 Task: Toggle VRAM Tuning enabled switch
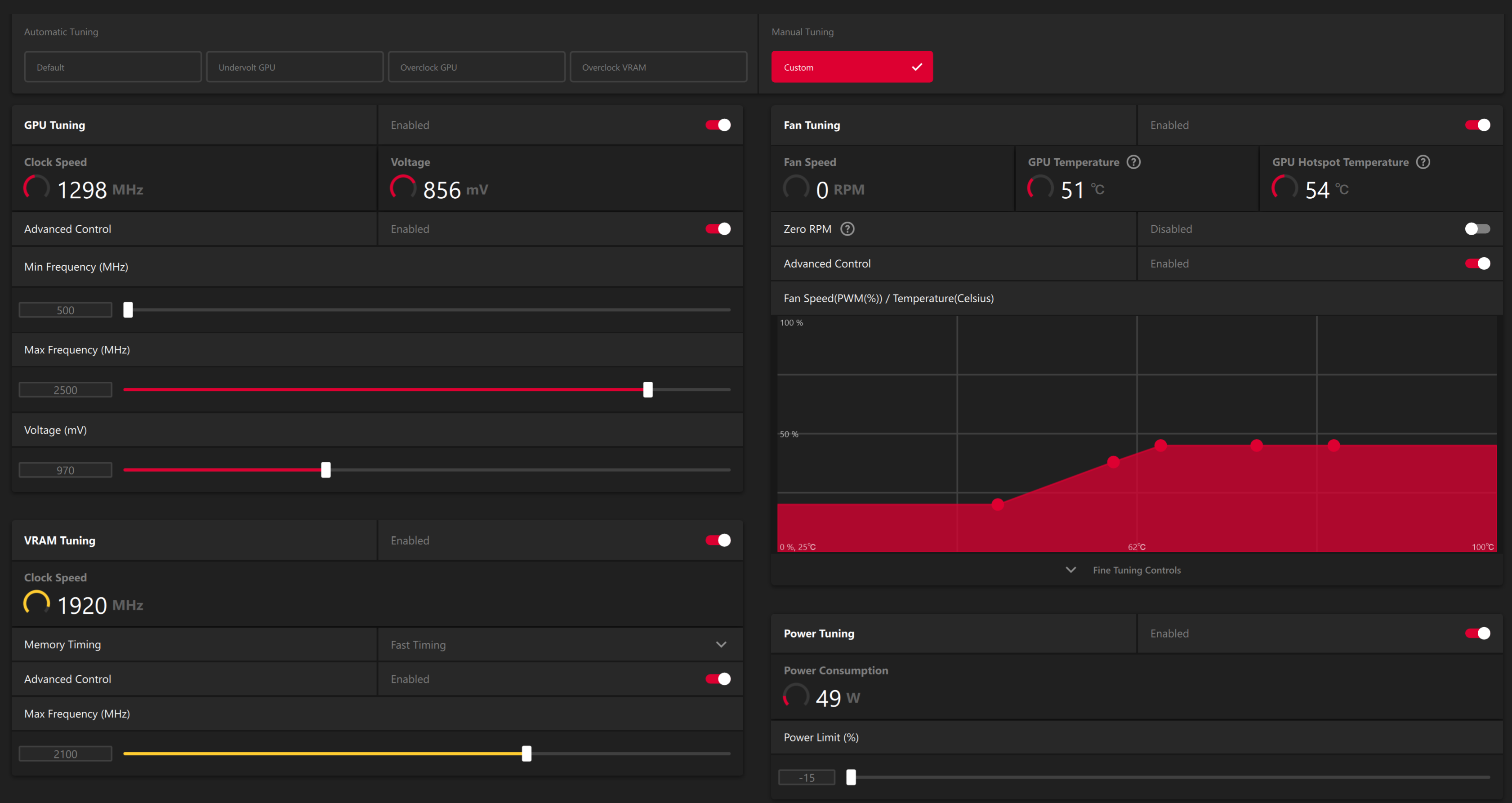[x=718, y=540]
